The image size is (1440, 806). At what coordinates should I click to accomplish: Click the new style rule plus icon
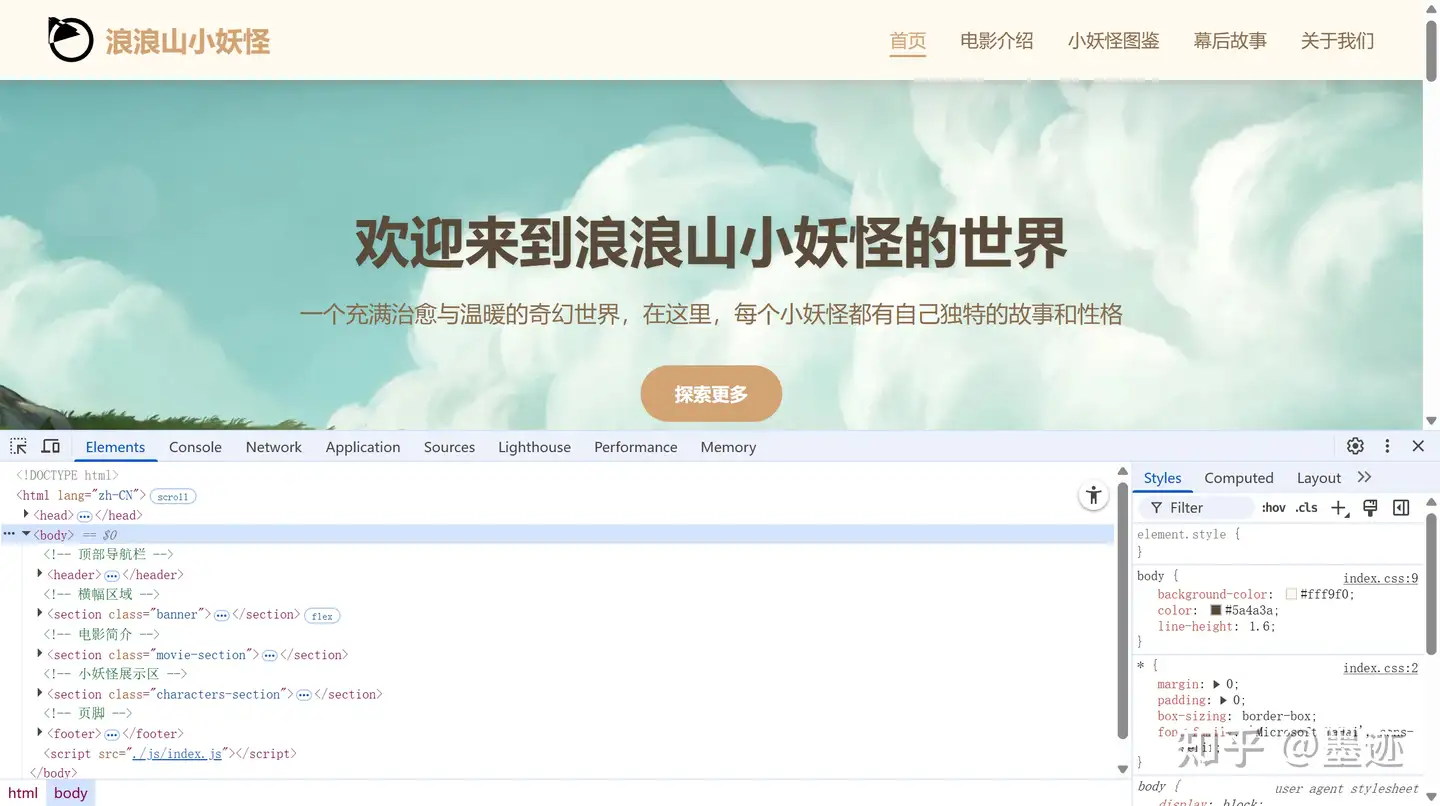(x=1339, y=508)
